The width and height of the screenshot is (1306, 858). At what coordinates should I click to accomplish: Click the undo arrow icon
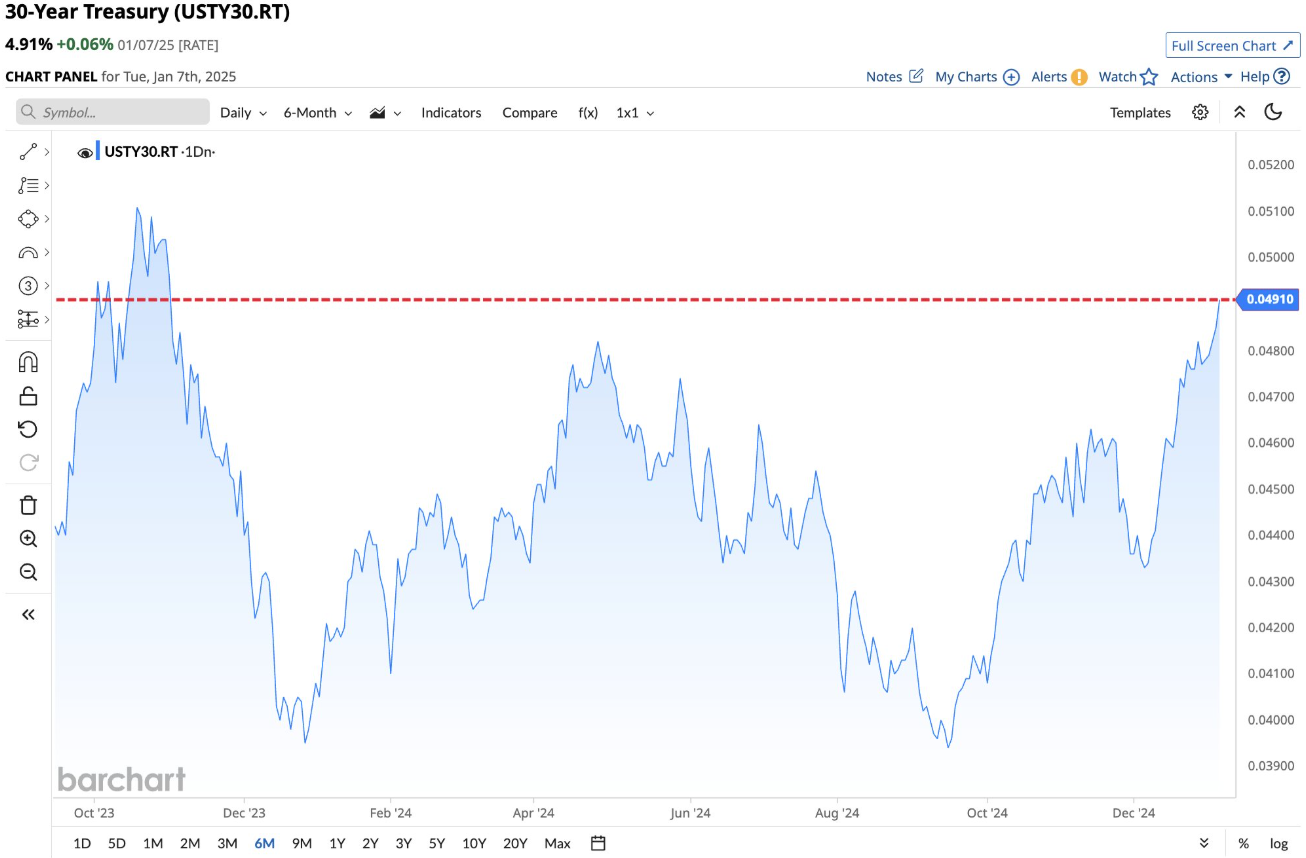28,429
